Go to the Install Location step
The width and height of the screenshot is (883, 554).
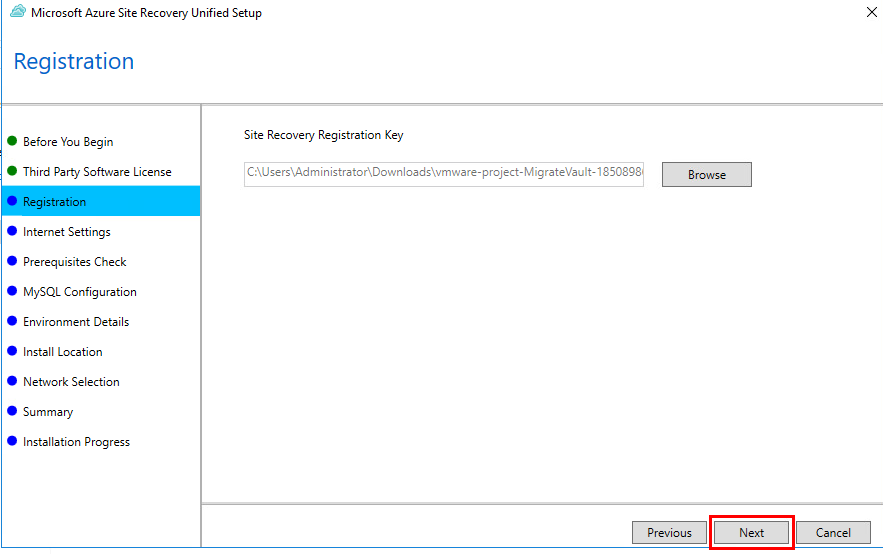click(x=63, y=352)
